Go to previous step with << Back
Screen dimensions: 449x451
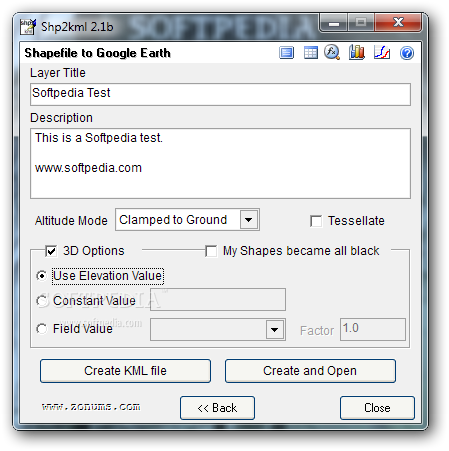tap(217, 408)
